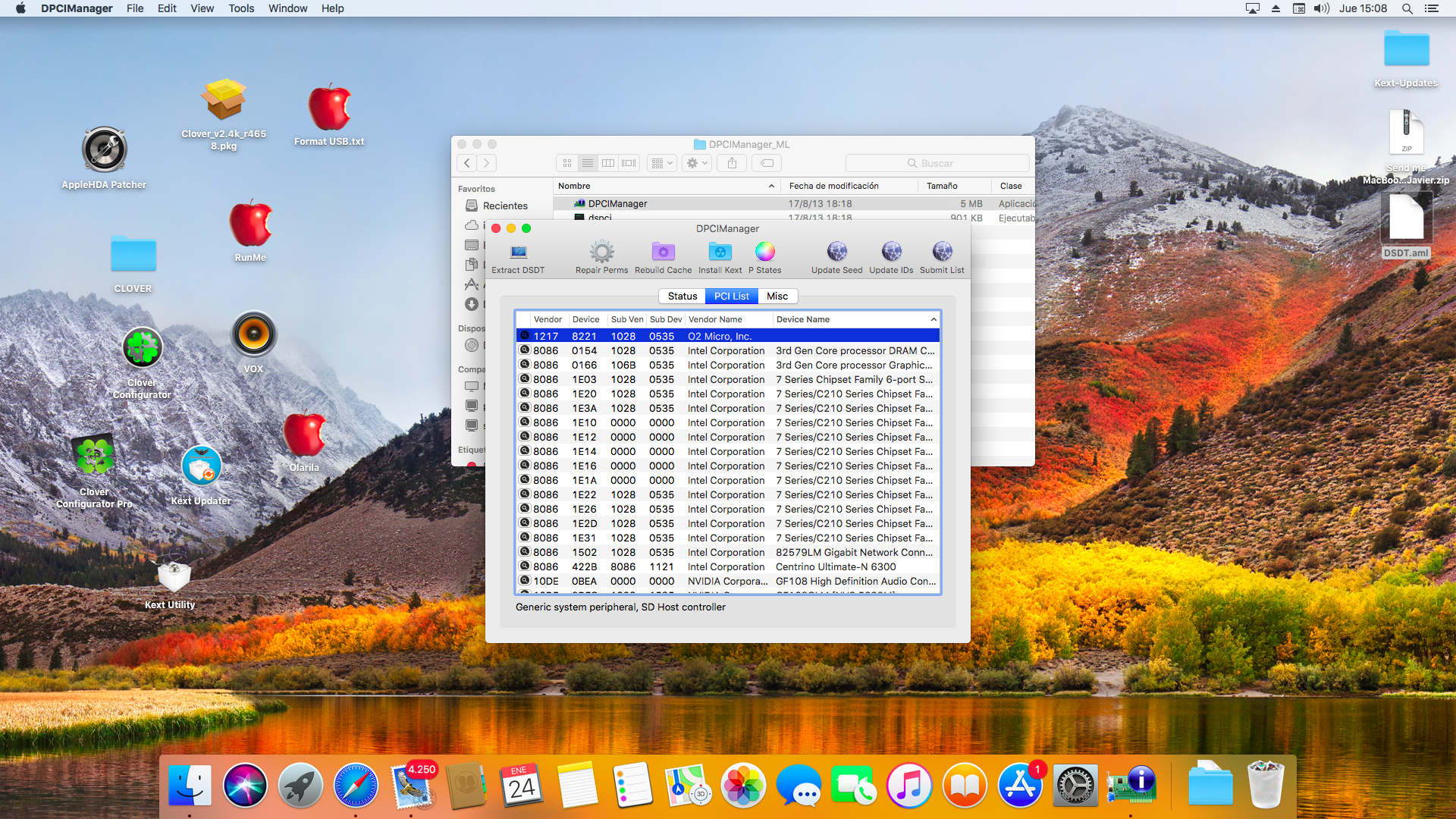The image size is (1456, 819).
Task: Switch to the Misc tab
Action: point(777,297)
